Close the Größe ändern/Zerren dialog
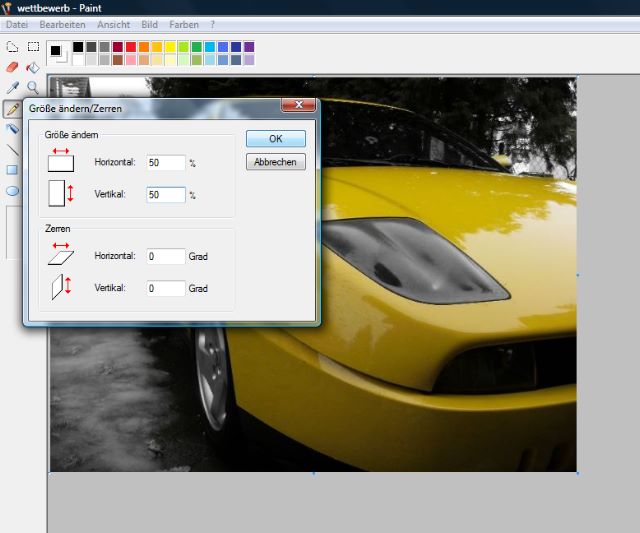This screenshot has width=640, height=533. (x=298, y=105)
